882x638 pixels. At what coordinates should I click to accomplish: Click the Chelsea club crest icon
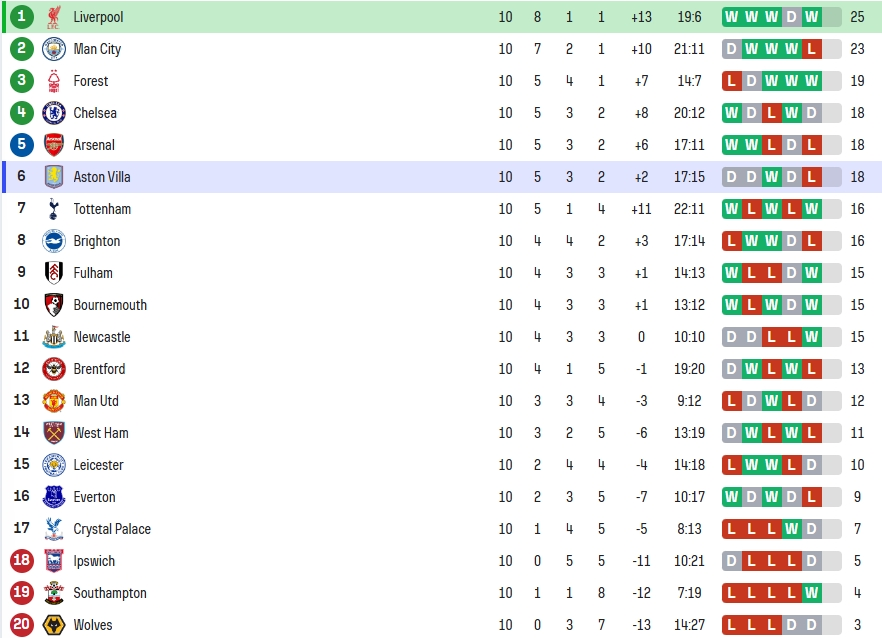(54, 113)
